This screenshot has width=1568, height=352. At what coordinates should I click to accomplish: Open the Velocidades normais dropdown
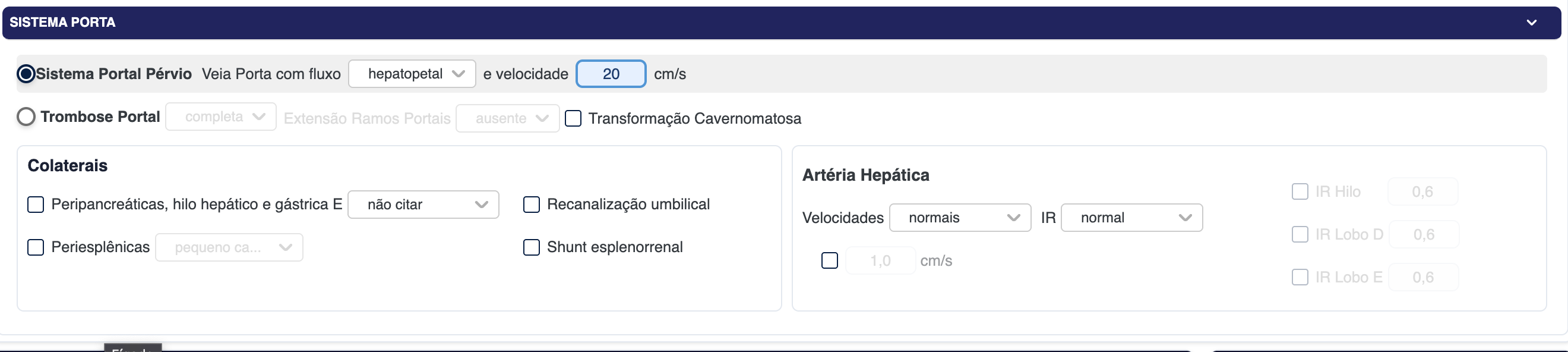(x=960, y=218)
